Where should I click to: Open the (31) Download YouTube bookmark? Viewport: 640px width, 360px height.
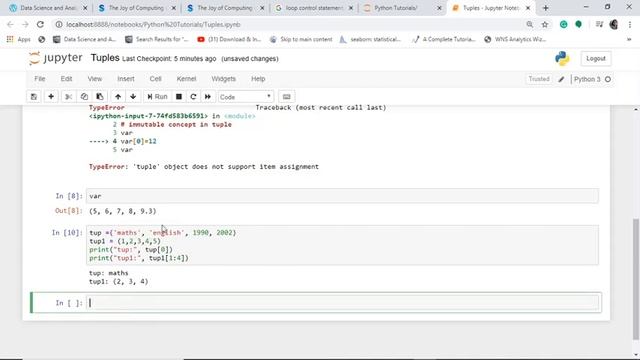point(229,39)
